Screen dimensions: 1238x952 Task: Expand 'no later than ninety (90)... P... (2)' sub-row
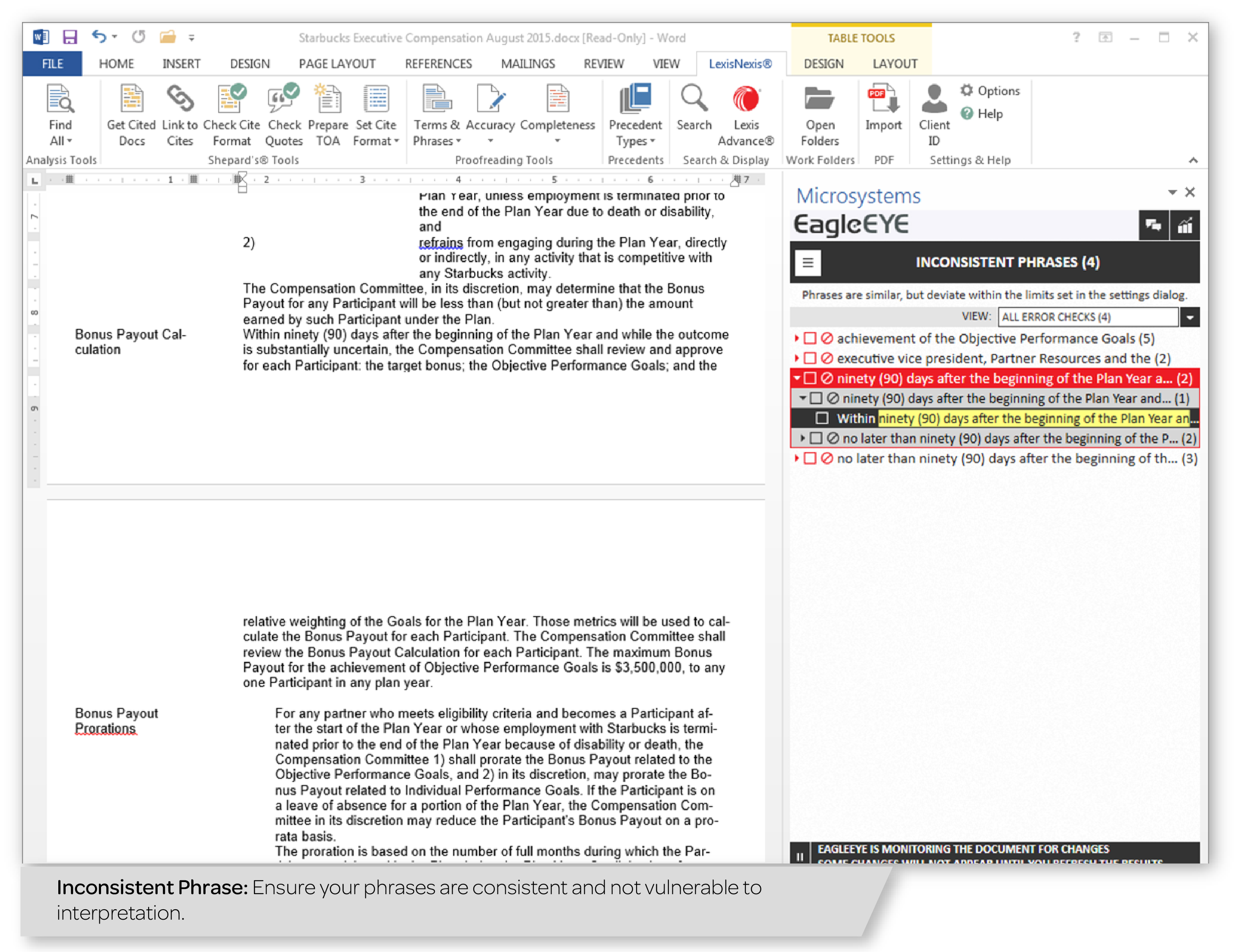click(802, 438)
